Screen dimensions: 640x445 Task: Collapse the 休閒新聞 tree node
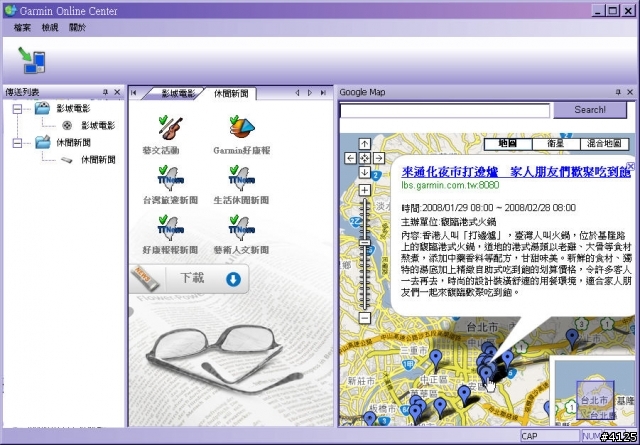tap(17, 143)
